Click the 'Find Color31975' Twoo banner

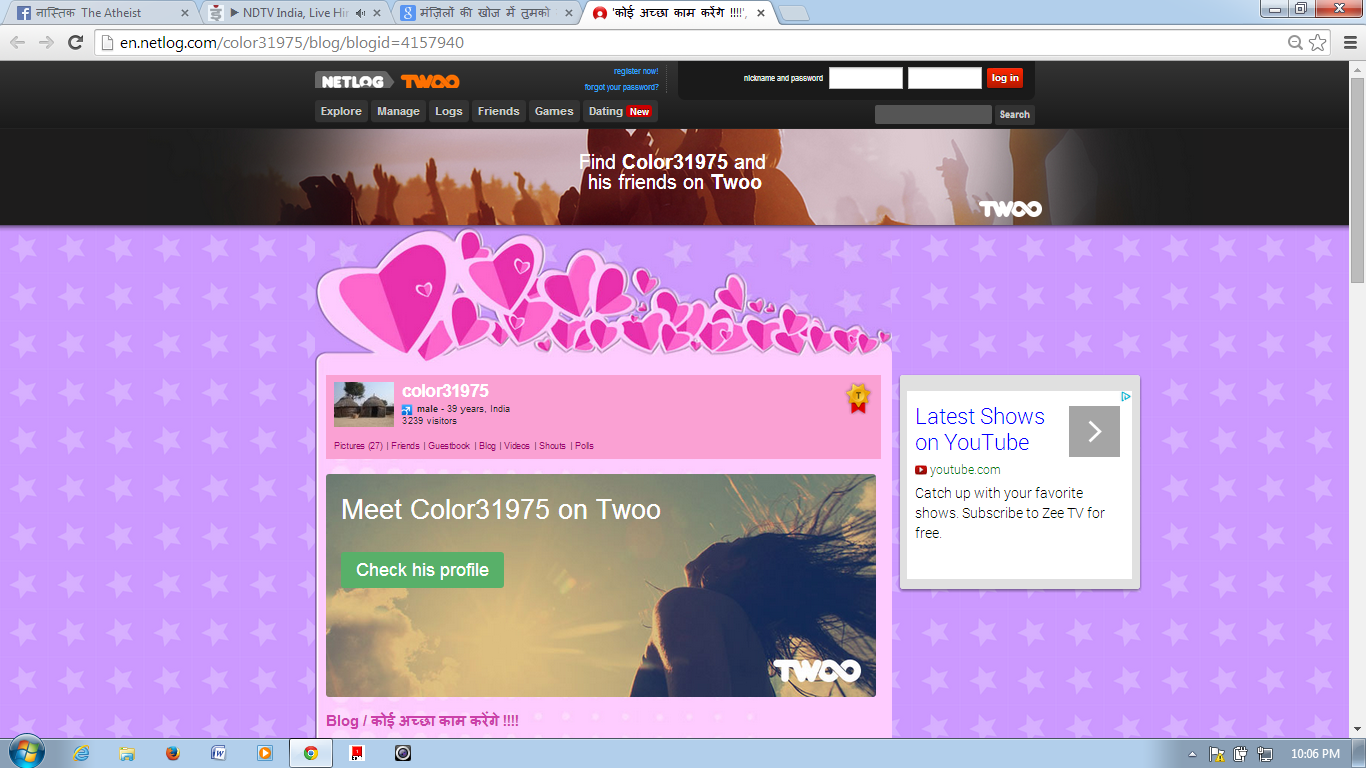[x=675, y=177]
